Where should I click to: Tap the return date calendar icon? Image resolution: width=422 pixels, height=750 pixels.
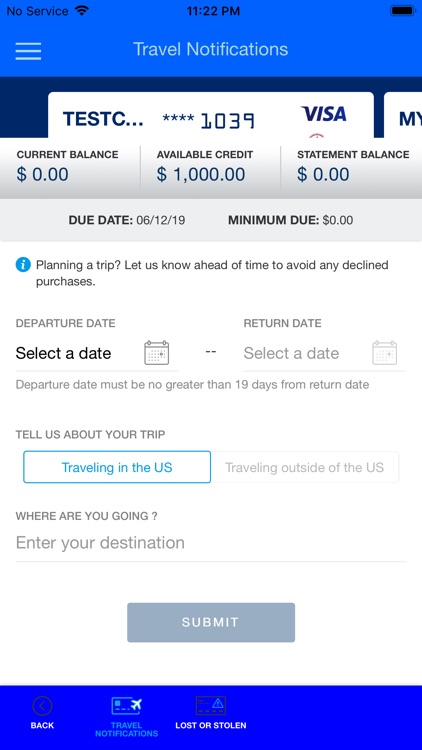pos(385,353)
